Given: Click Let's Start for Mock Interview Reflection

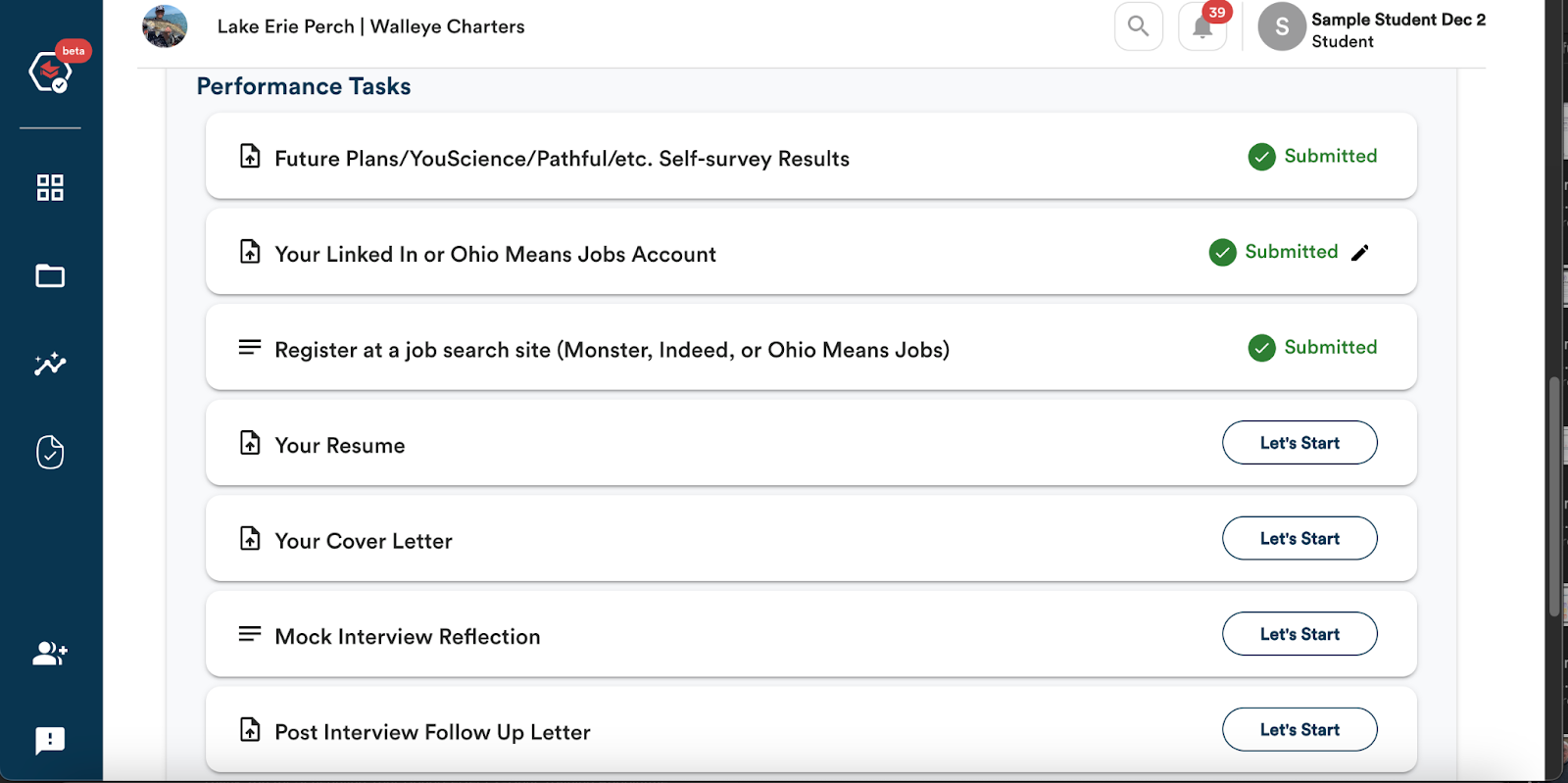Looking at the screenshot, I should pyautogui.click(x=1299, y=634).
